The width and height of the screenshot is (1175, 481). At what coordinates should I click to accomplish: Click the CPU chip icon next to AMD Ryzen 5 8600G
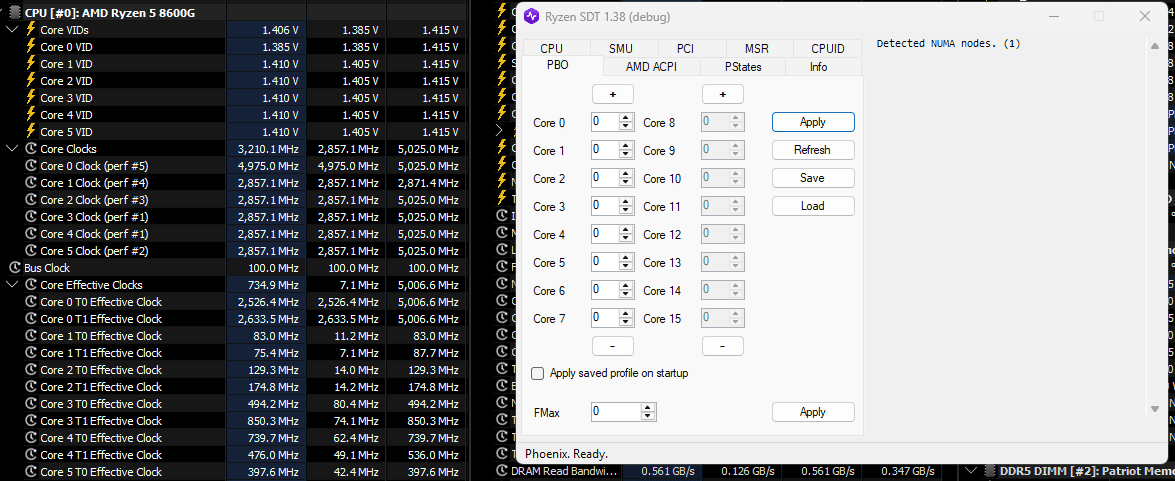pyautogui.click(x=14, y=13)
